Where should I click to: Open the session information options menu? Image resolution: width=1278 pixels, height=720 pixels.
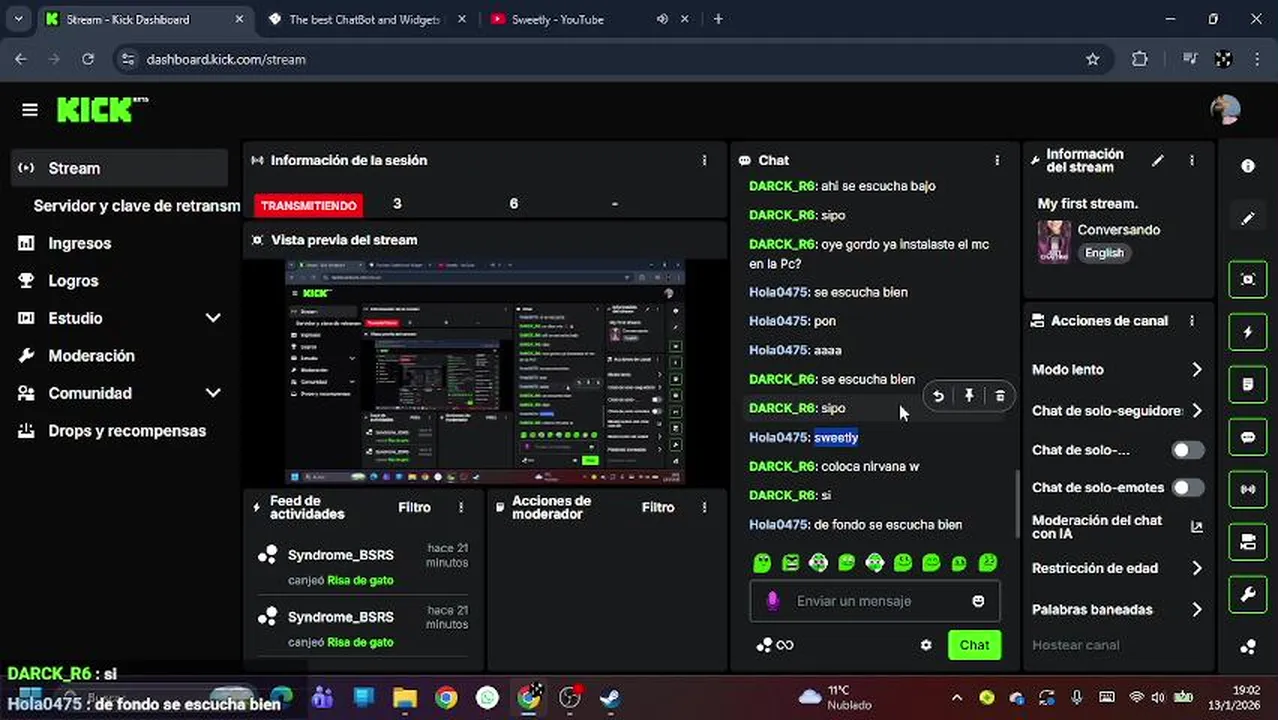704,160
